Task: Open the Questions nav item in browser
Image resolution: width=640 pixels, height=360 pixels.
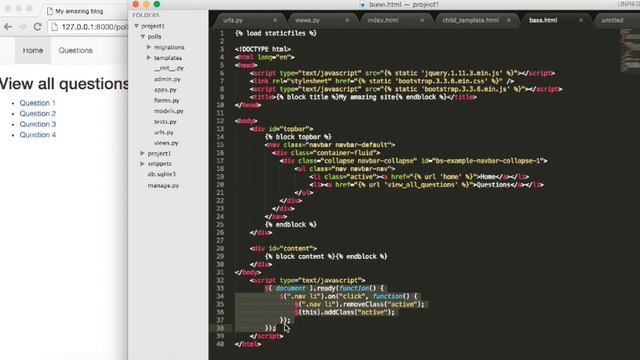Action: pyautogui.click(x=76, y=50)
